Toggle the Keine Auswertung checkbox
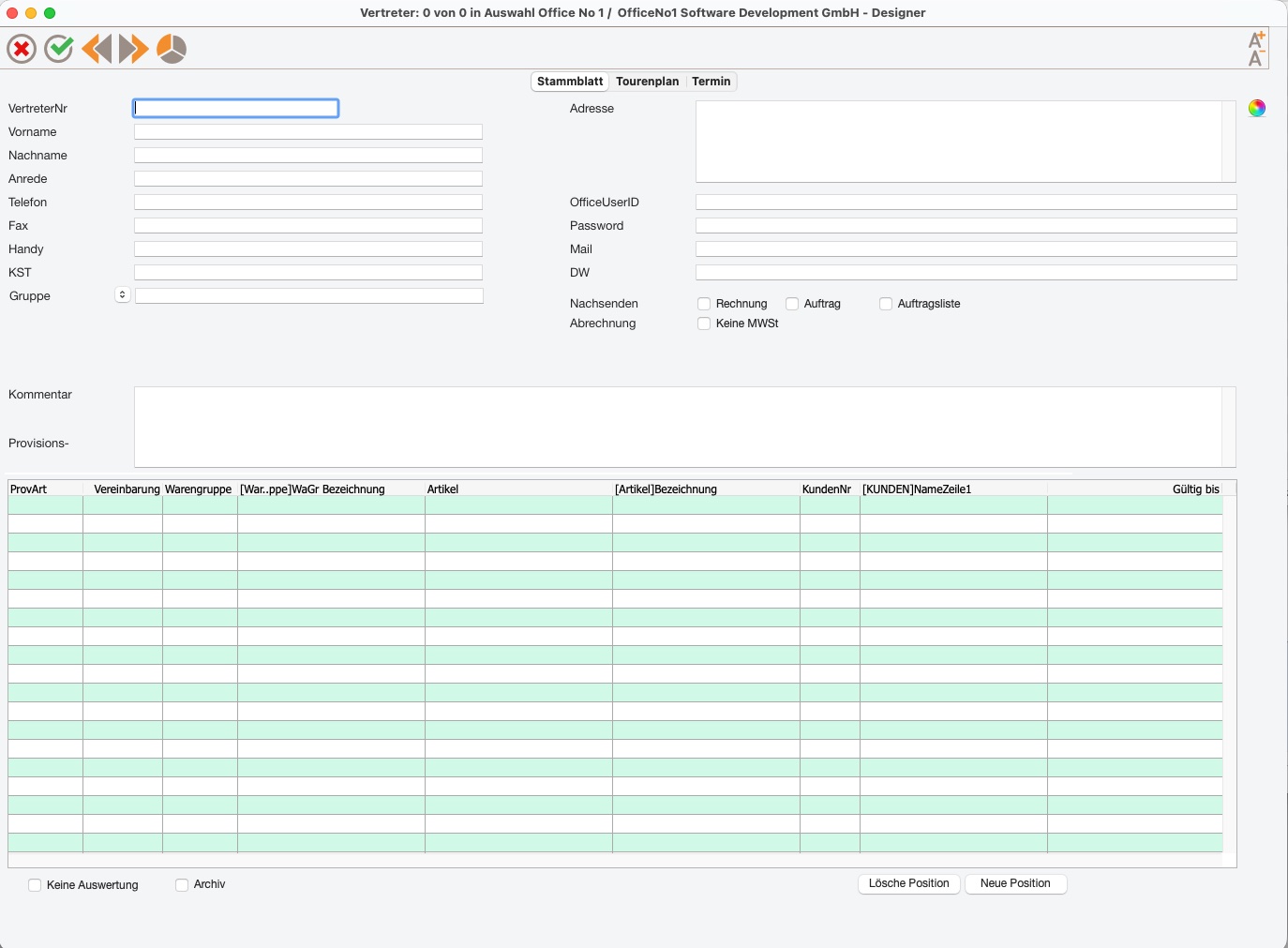Viewport: 1288px width, 948px height. click(35, 885)
